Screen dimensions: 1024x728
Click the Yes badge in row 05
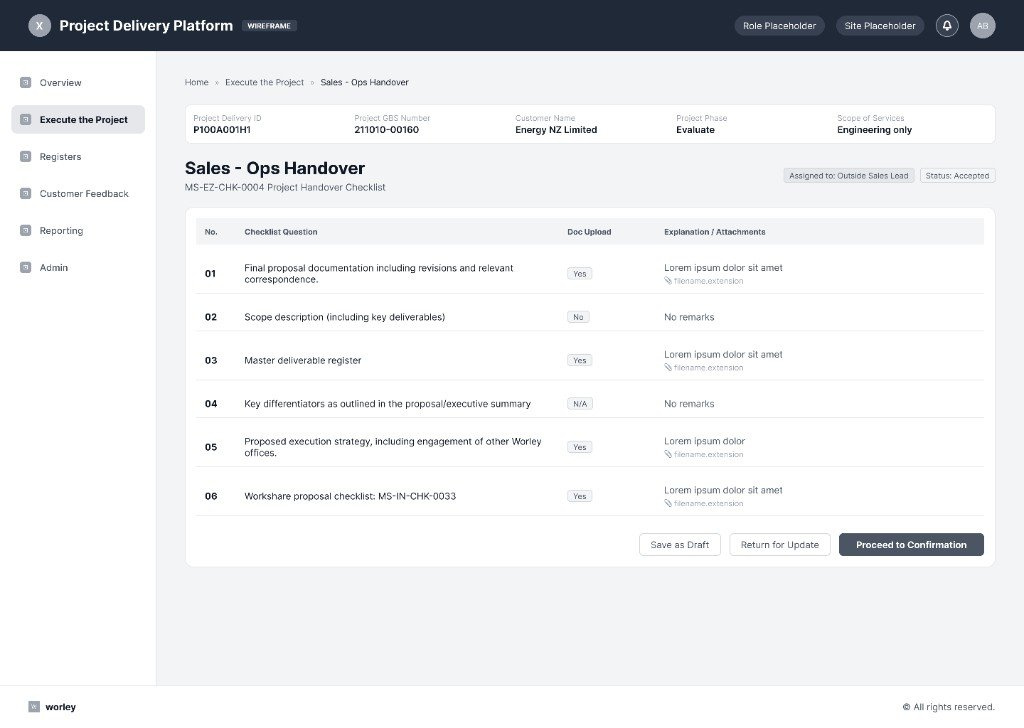tap(579, 447)
